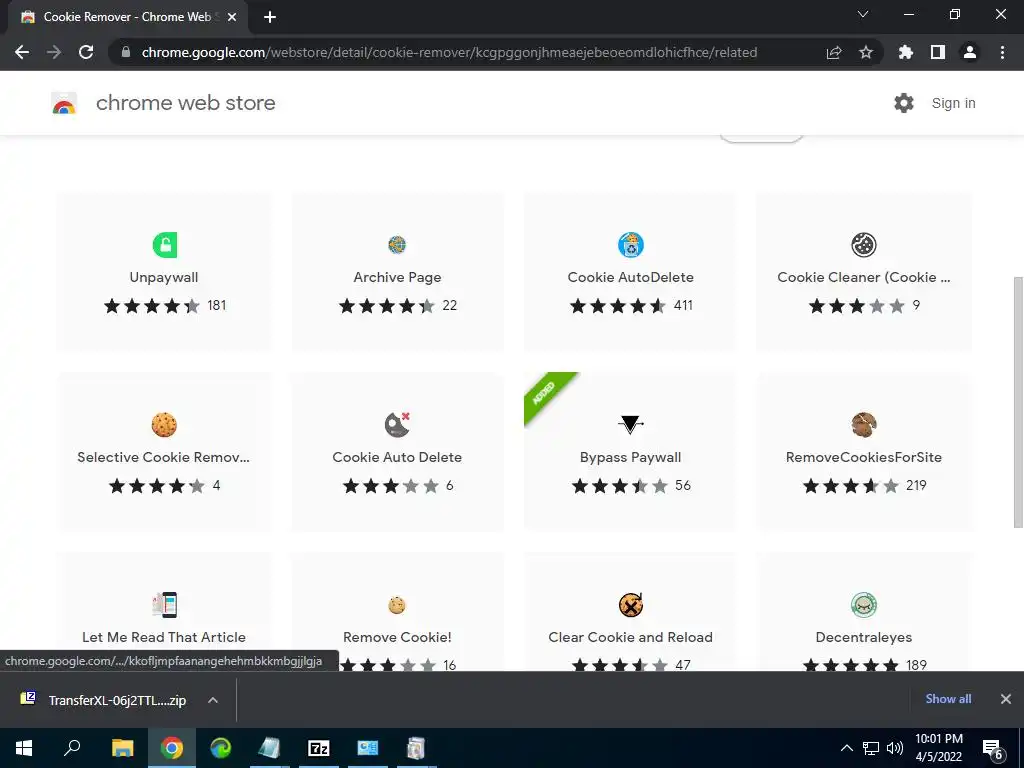The image size is (1024, 768).
Task: Open the Selective Cookie Remover cookie icon
Action: tap(165, 424)
